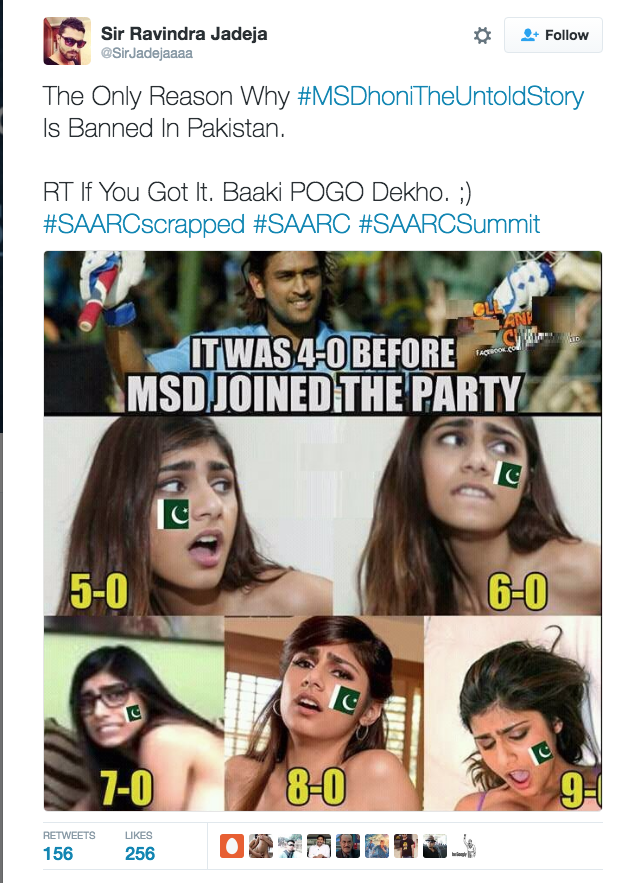Screen dimensions: 638x883
Task: Open Sir Ravindra Jadeja's profile picture
Action: (x=67, y=41)
